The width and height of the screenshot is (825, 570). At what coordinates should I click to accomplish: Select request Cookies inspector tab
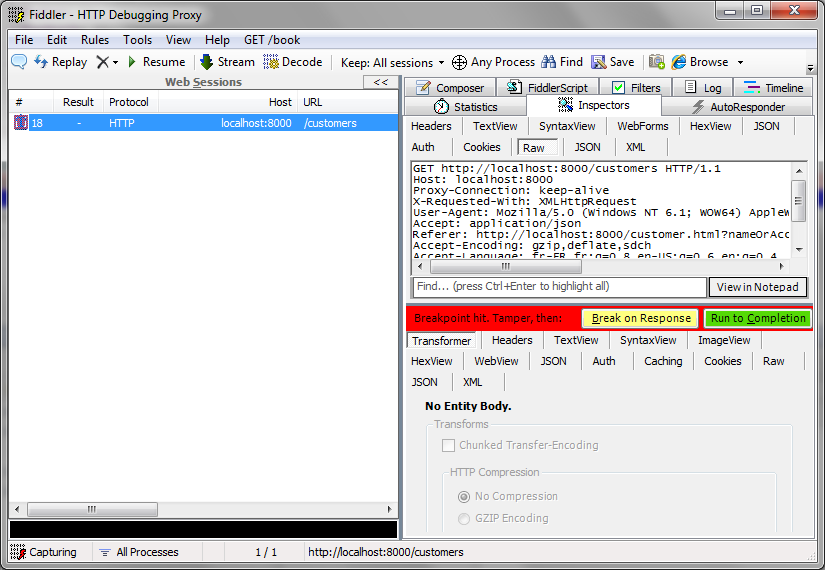pos(481,147)
